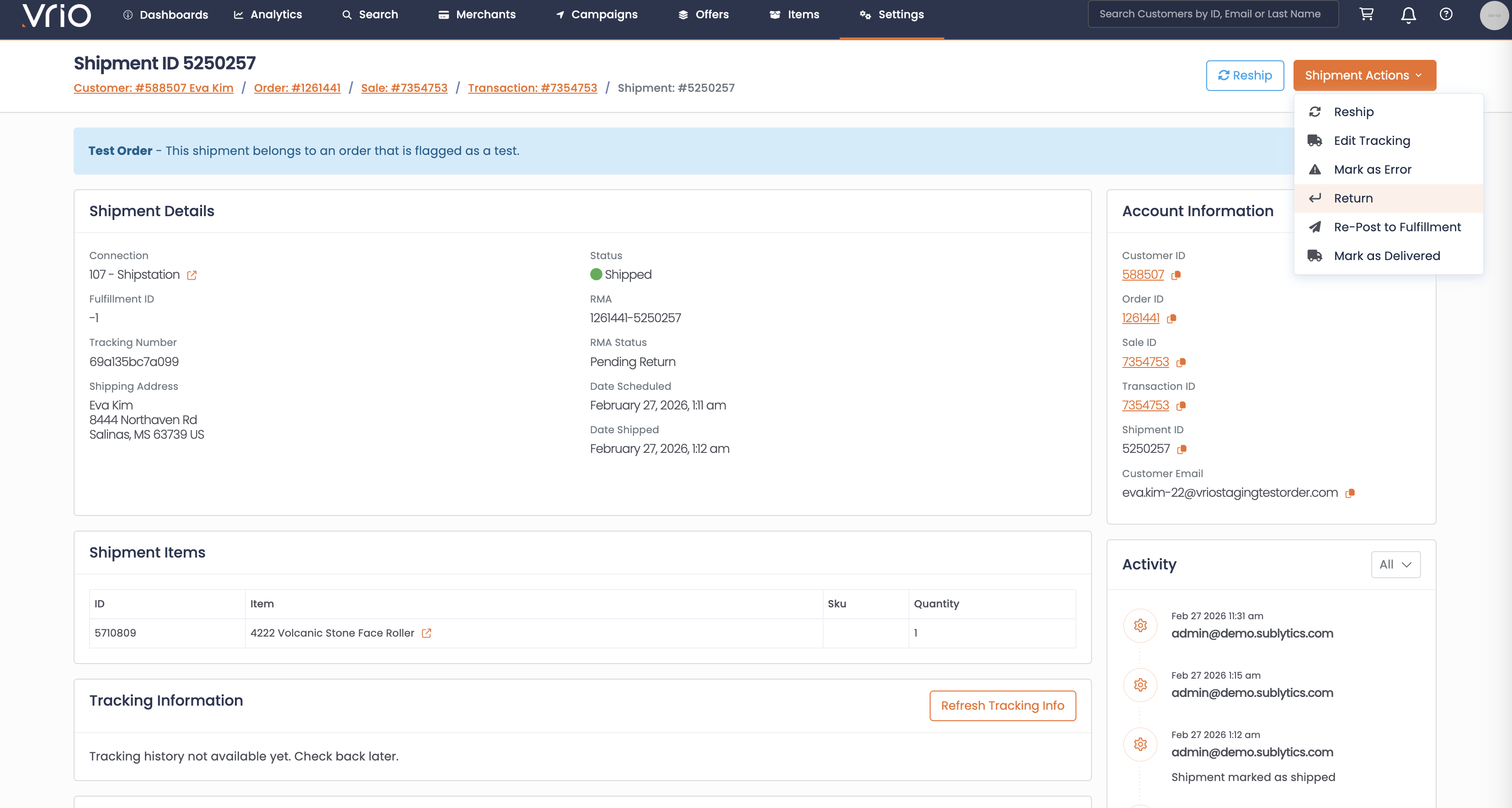Screen dimensions: 1512x808
Task: Open Customer #588507 Eva Kim breadcrumb
Action: click(x=153, y=88)
